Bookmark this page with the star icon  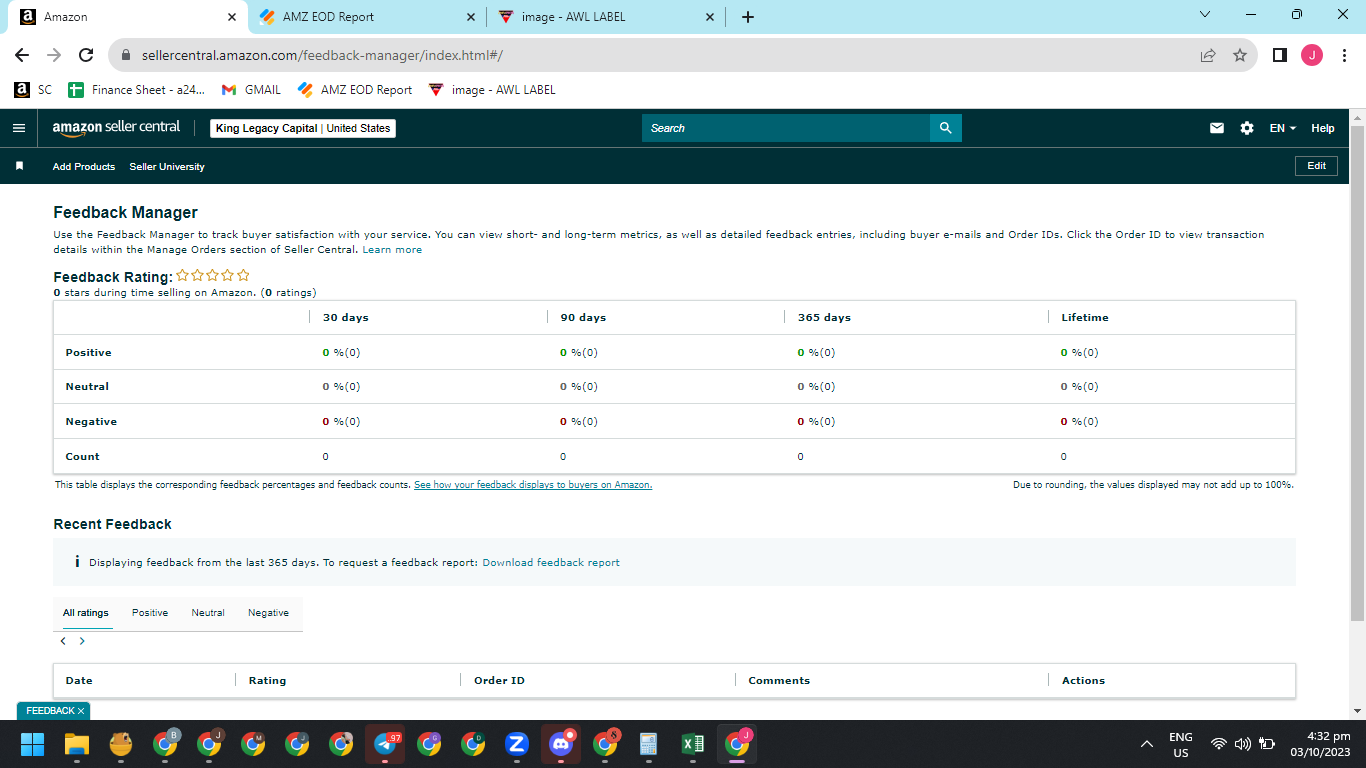1240,56
